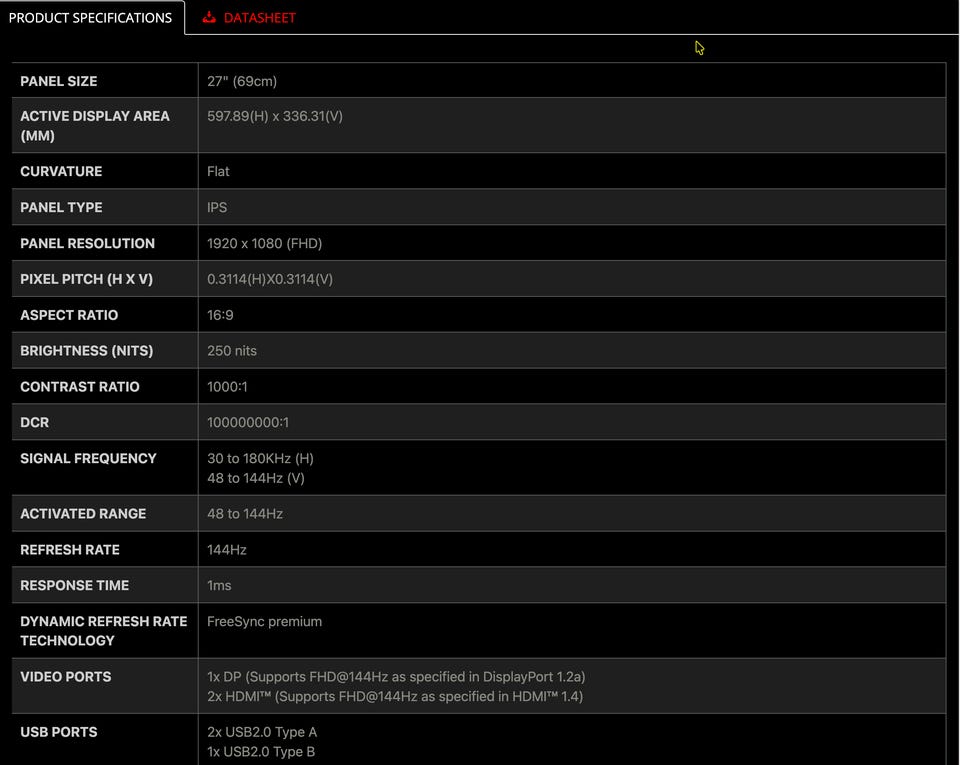The height and width of the screenshot is (765, 960).
Task: Select the 1920 x 1080 (FHD) resolution text
Action: click(x=264, y=243)
